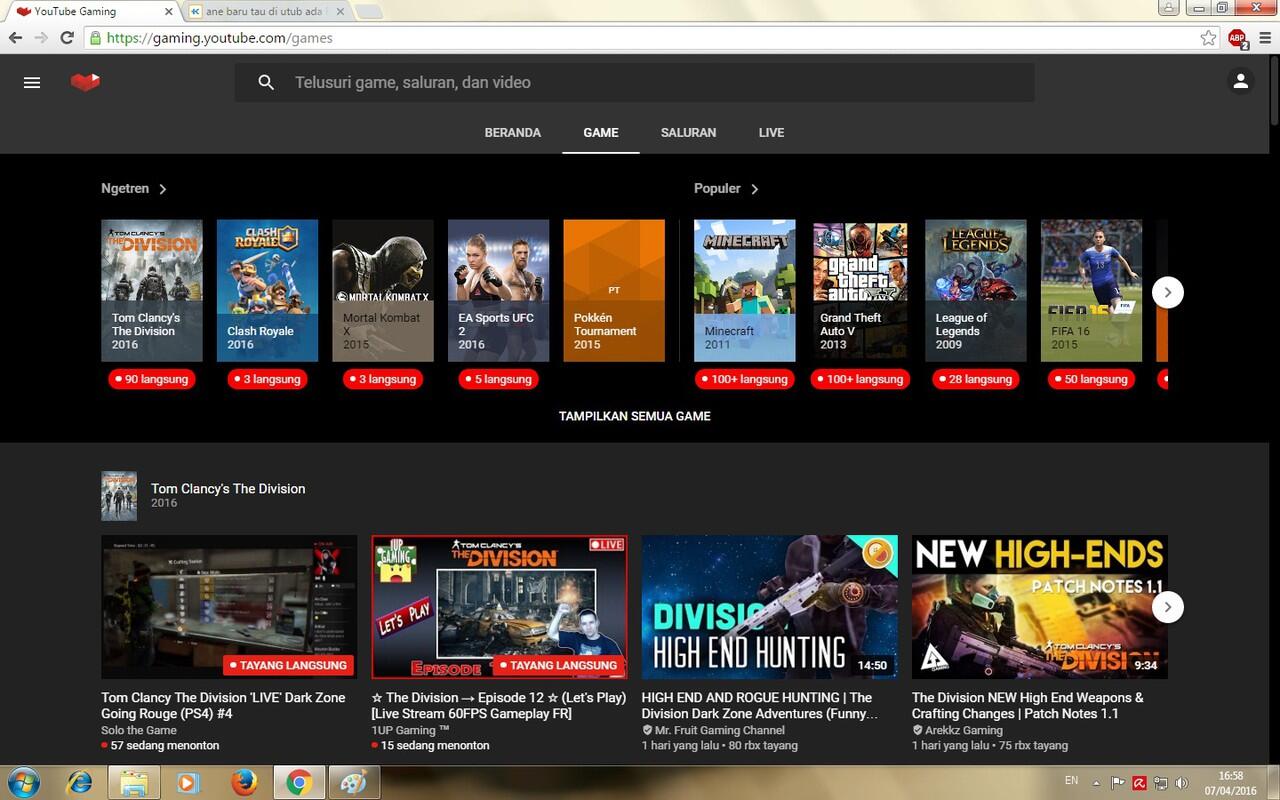Open the EA Sports UFC 2 card
1280x800 pixels.
pos(498,291)
